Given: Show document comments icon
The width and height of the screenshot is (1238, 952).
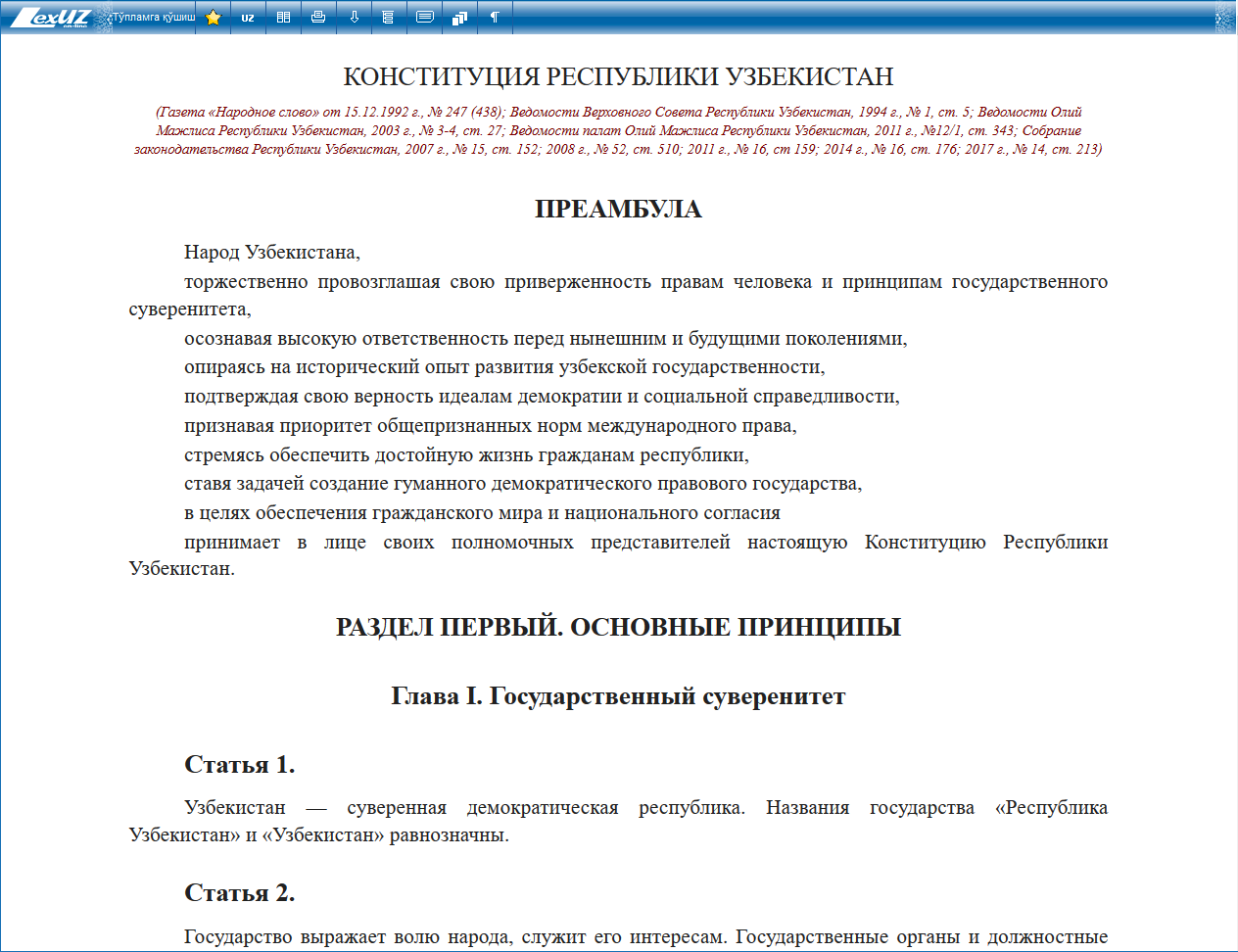Looking at the screenshot, I should tap(424, 18).
